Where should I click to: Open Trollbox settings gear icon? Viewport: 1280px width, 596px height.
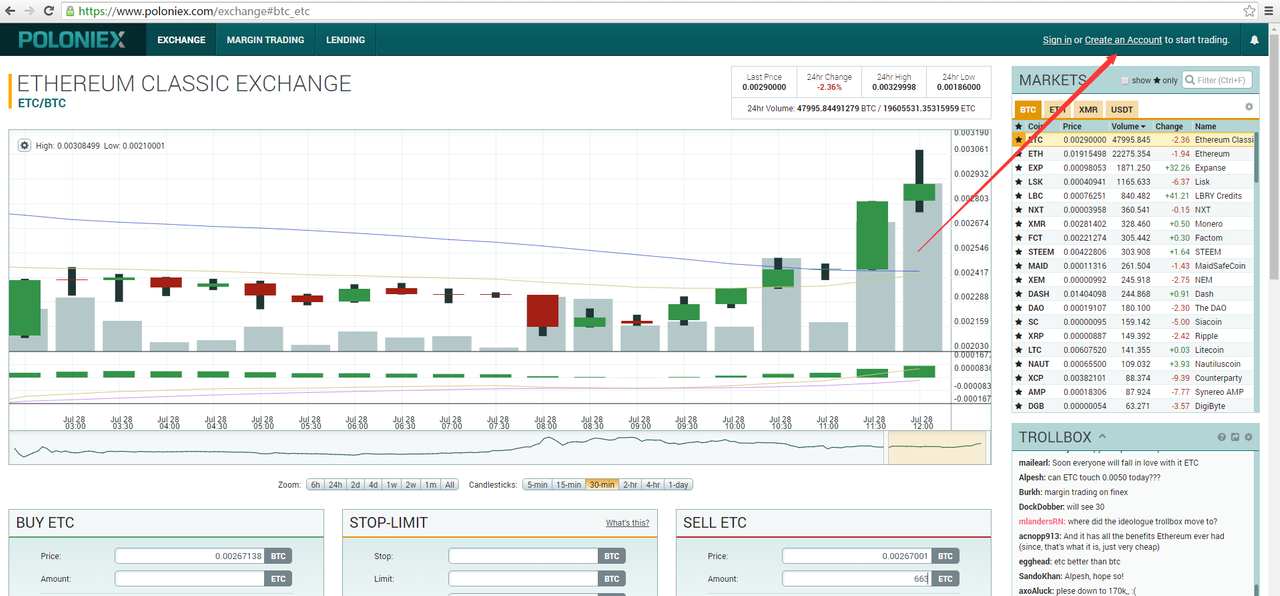tap(1247, 438)
